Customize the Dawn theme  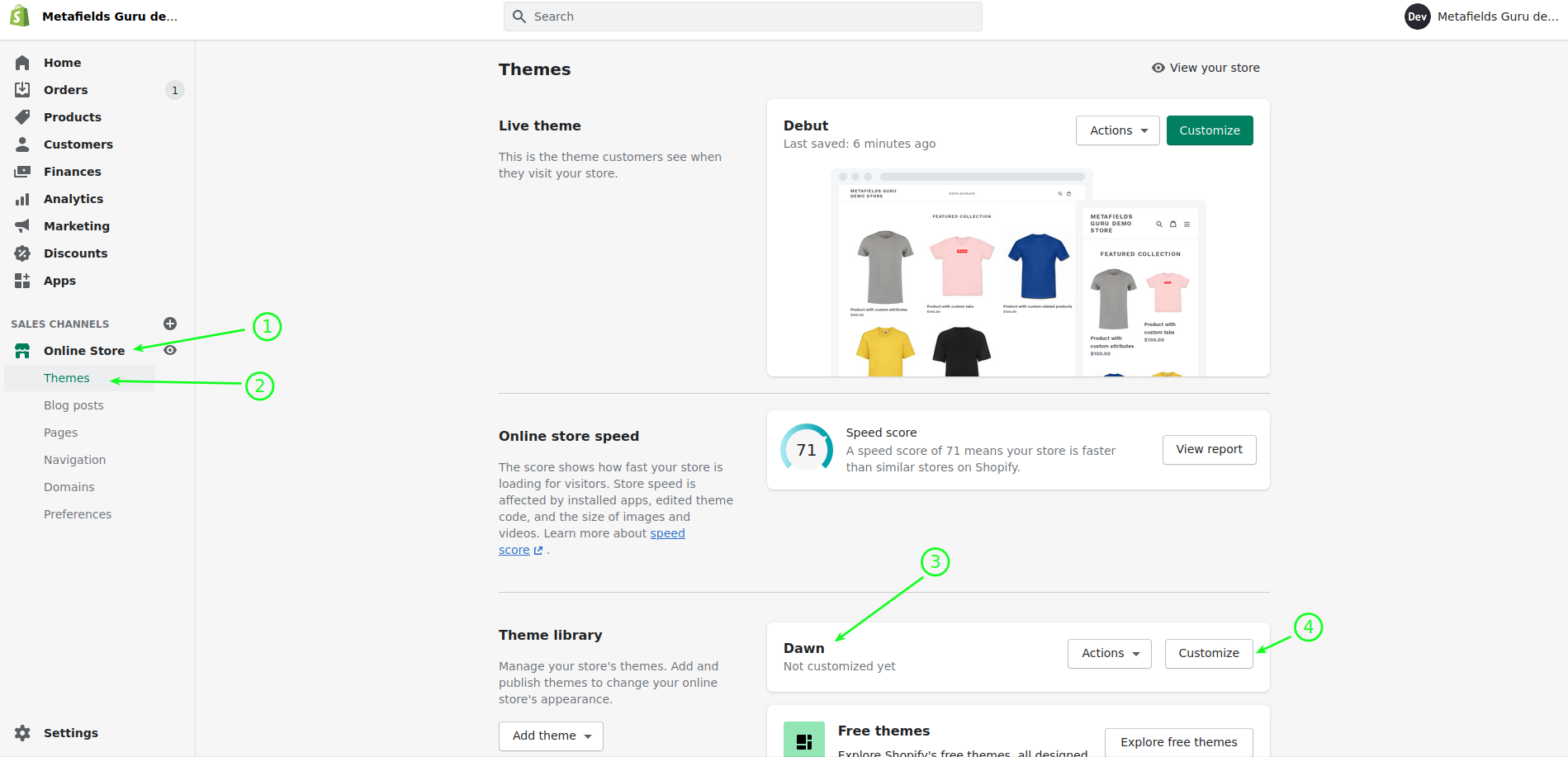pyautogui.click(x=1209, y=654)
